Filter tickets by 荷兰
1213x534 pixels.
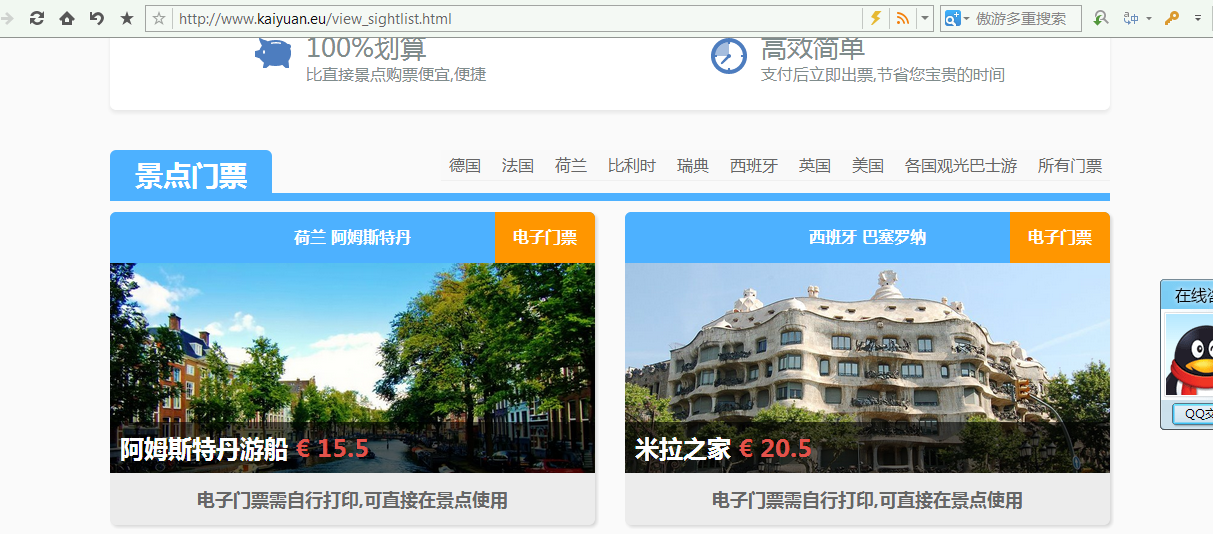tap(571, 166)
